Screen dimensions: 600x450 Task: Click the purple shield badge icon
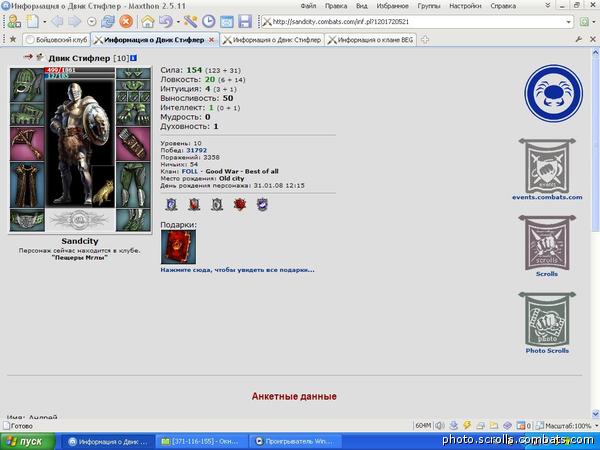tap(262, 205)
